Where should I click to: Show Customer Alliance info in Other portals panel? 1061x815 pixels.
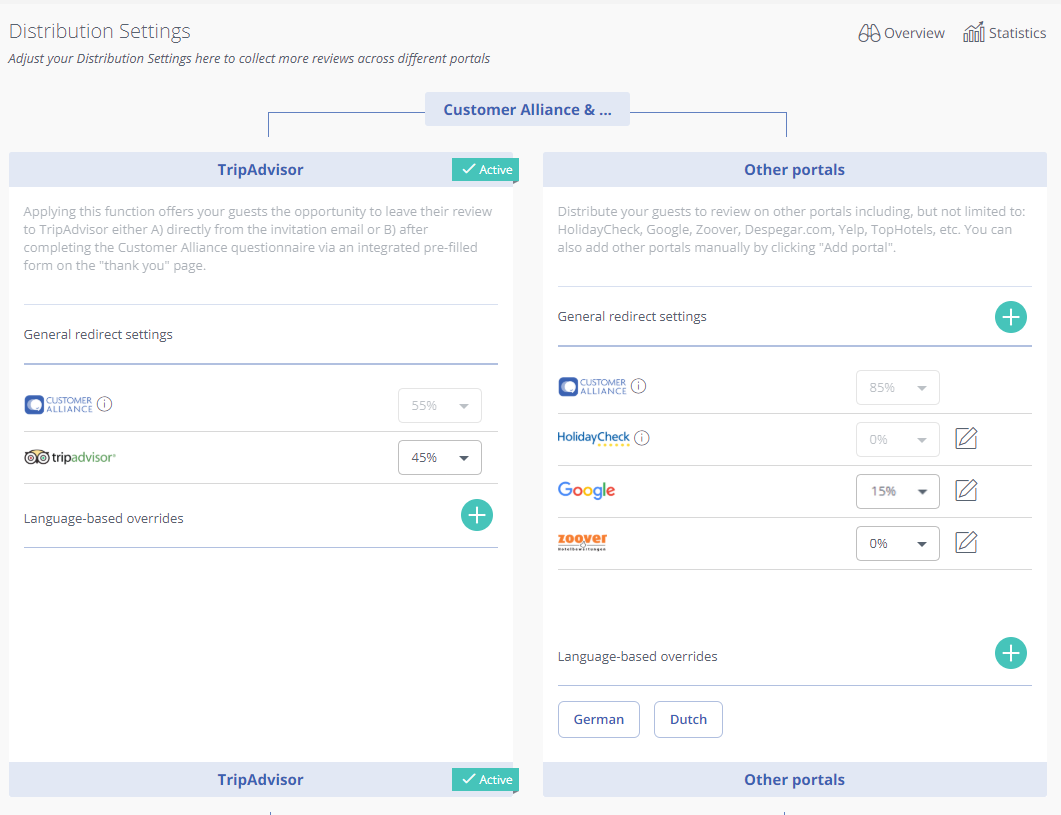click(x=639, y=386)
